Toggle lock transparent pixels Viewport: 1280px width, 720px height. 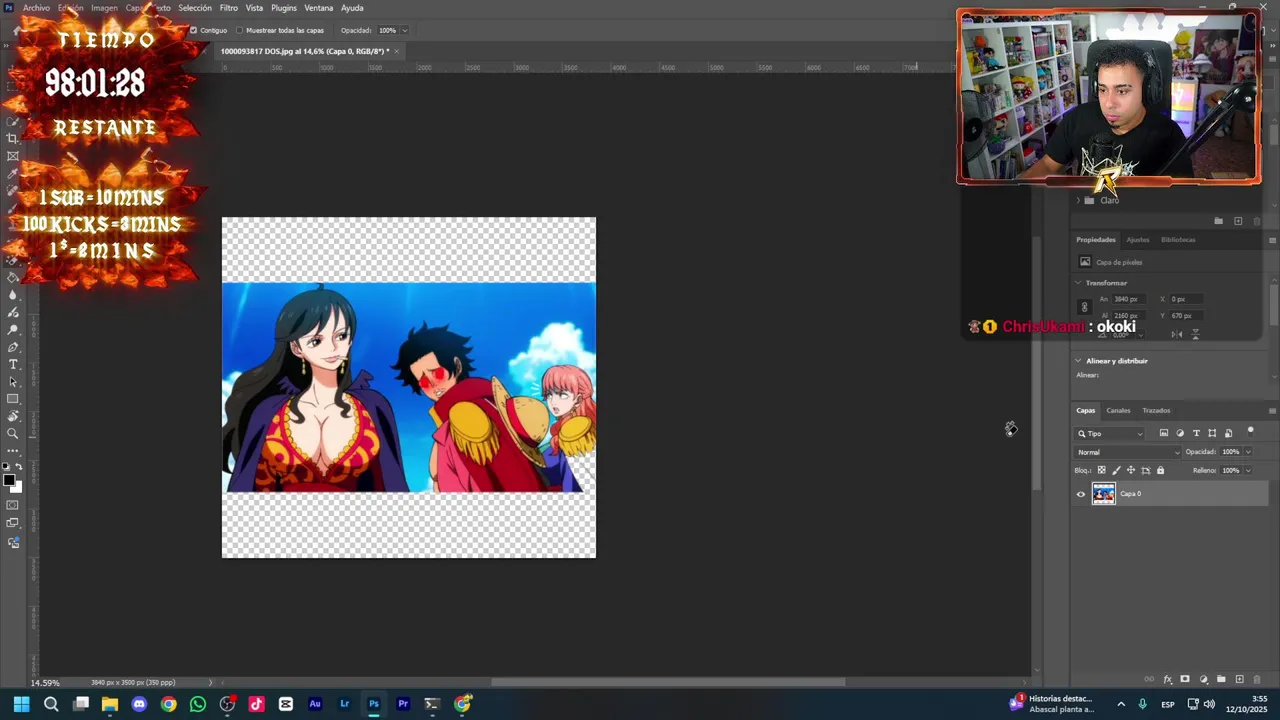click(x=1102, y=470)
